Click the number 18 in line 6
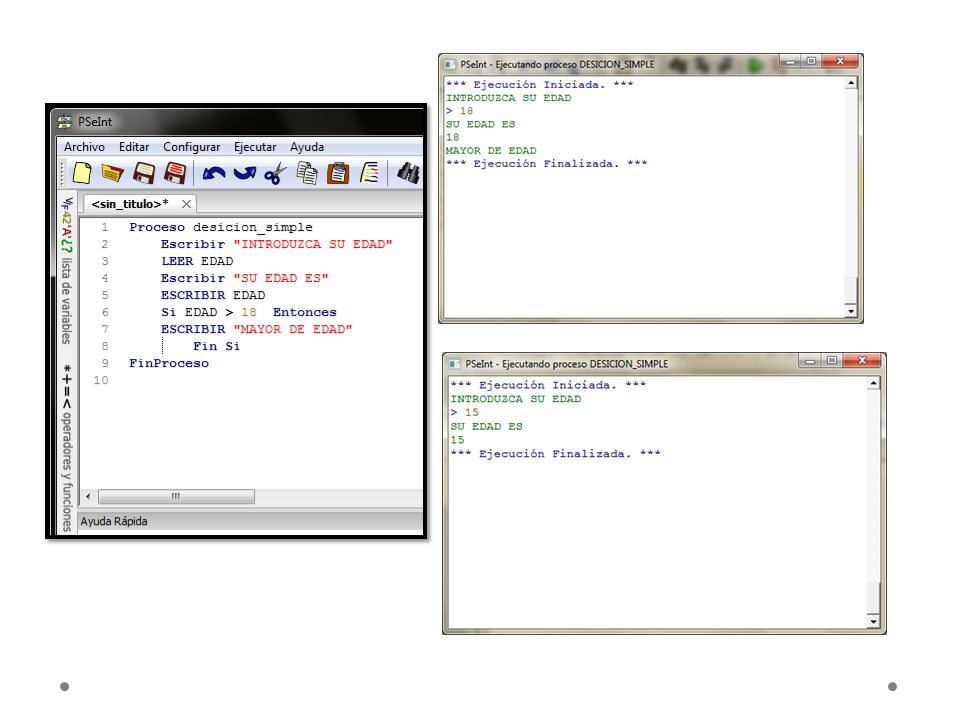Image resolution: width=960 pixels, height=720 pixels. (249, 312)
